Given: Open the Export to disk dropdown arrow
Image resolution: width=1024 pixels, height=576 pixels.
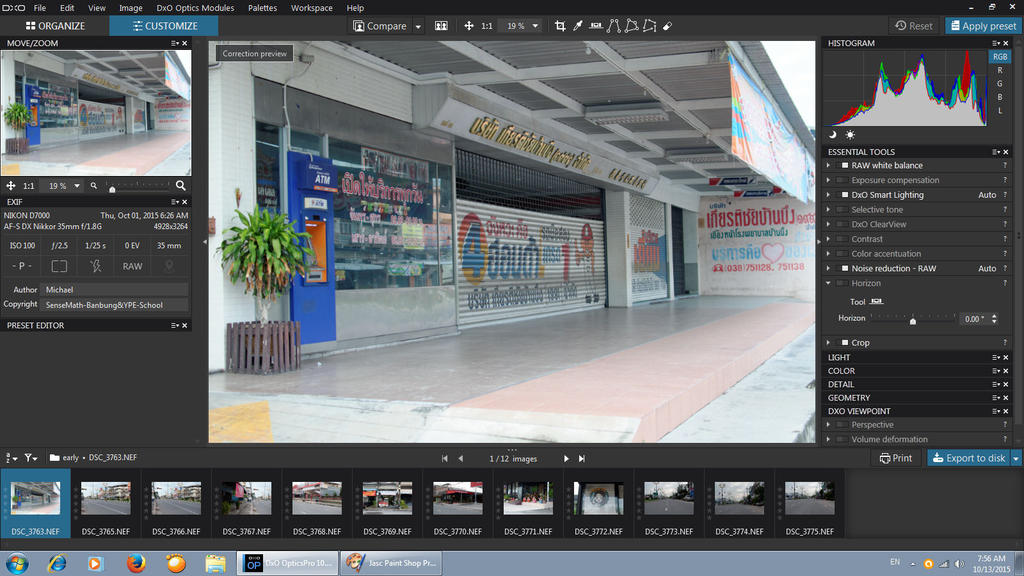Looking at the screenshot, I should [1016, 458].
